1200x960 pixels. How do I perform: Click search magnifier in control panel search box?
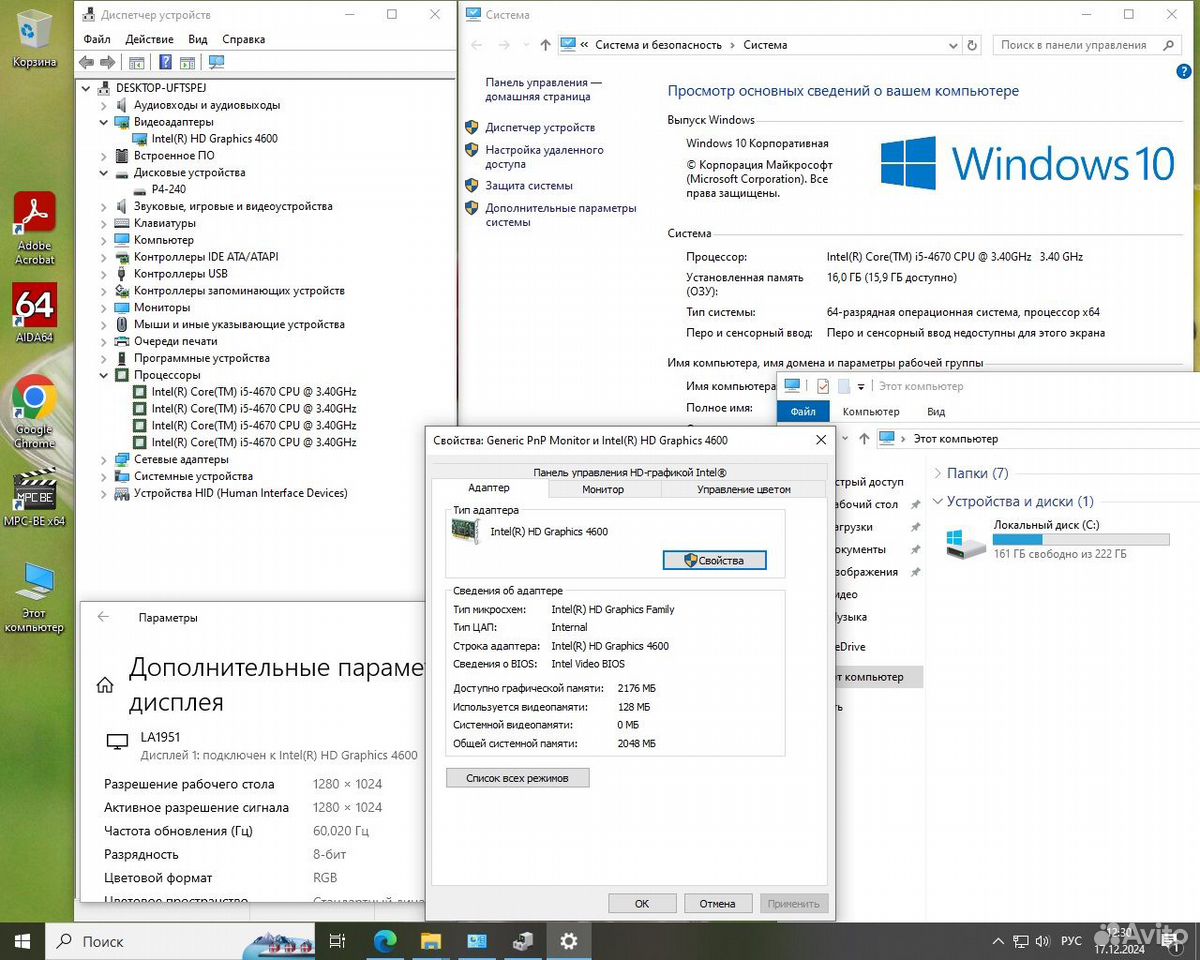point(1169,45)
